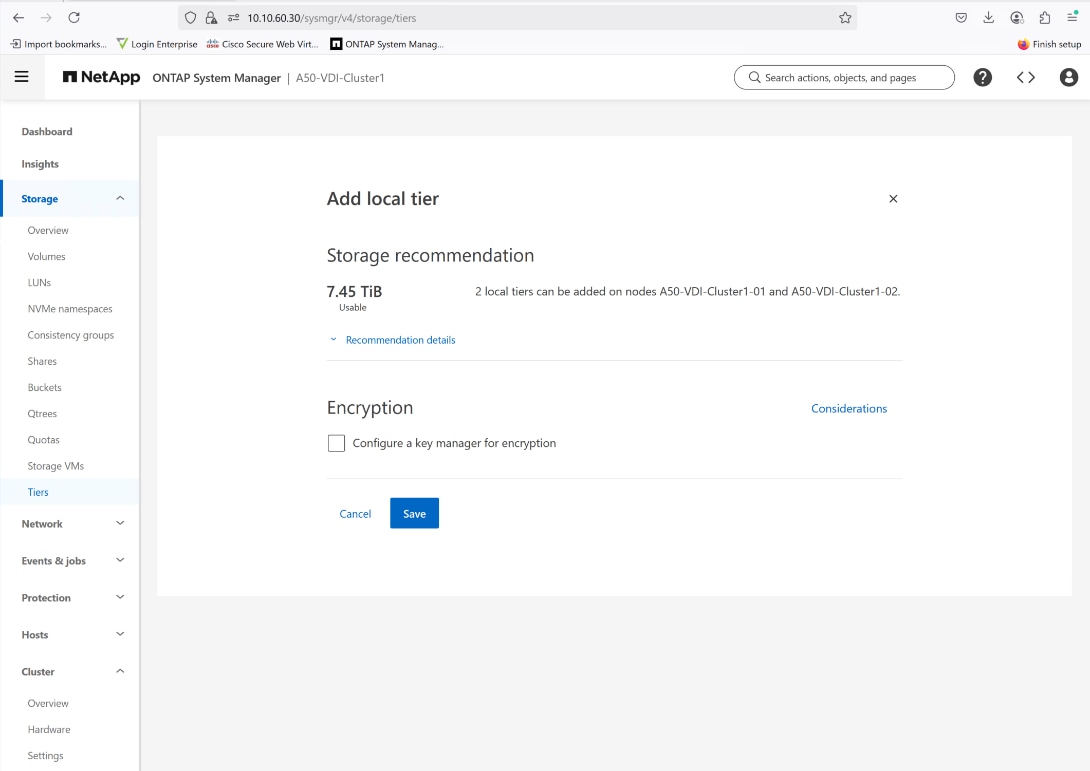The height and width of the screenshot is (771, 1090).
Task: Go forward in browser history
Action: (x=46, y=17)
